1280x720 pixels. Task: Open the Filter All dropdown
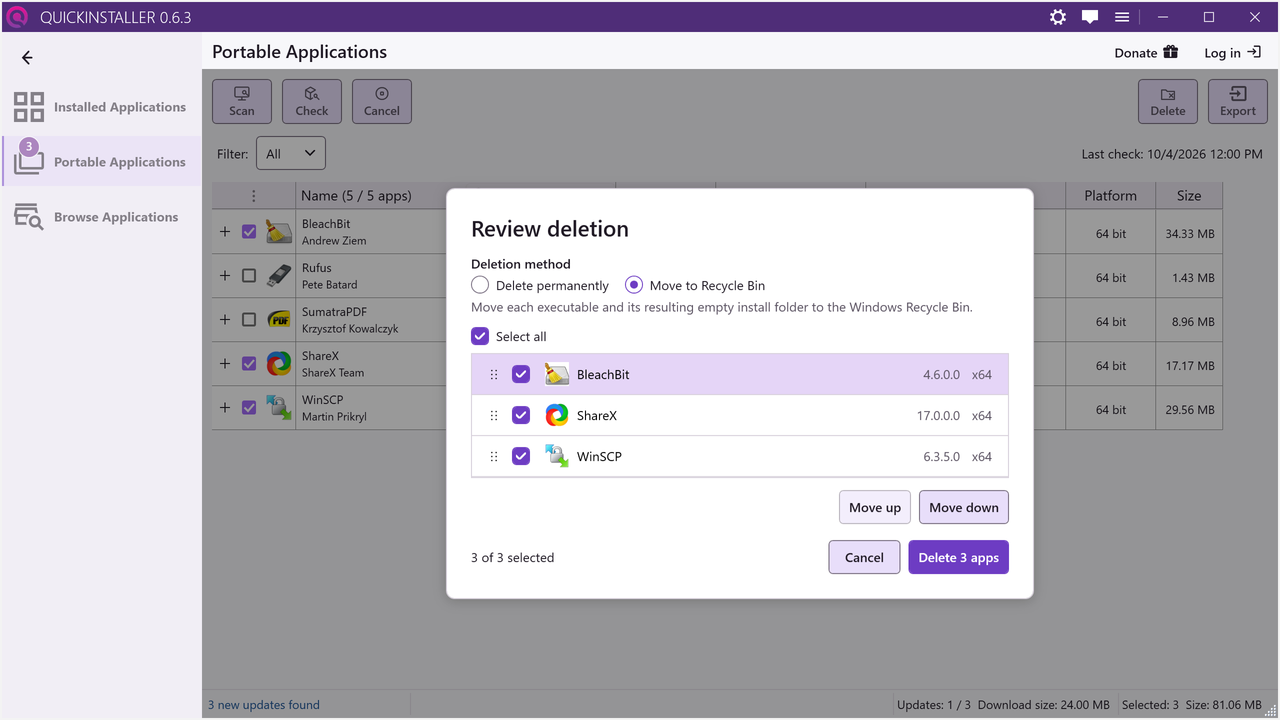pyautogui.click(x=291, y=154)
